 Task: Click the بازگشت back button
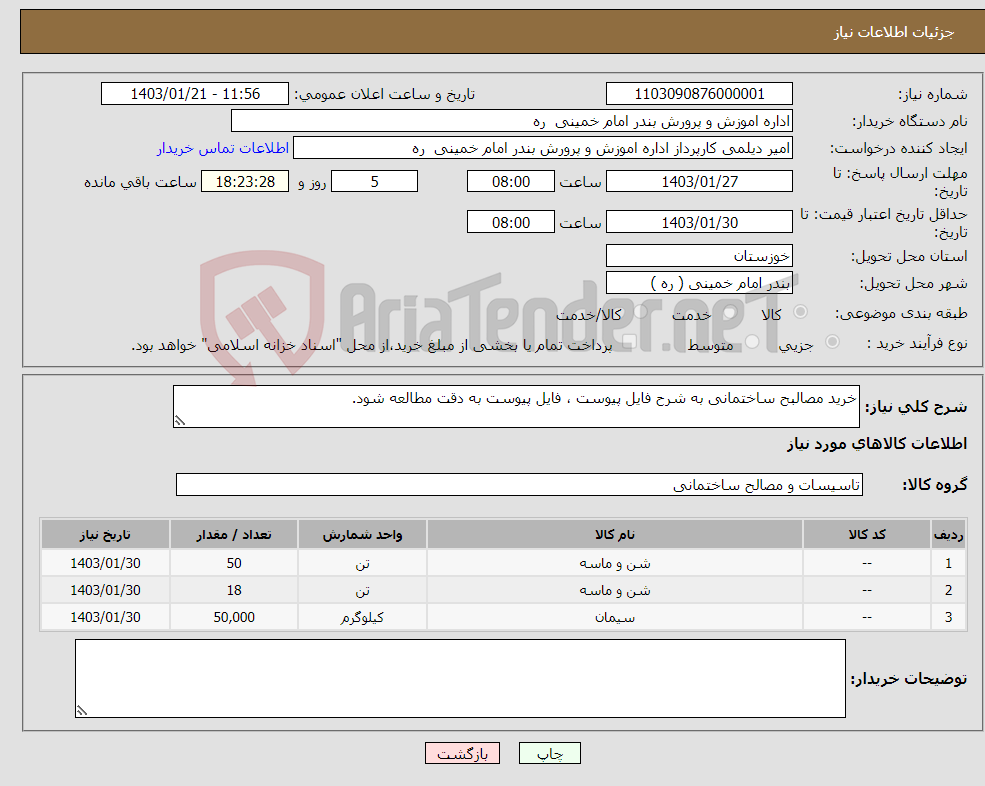(x=462, y=753)
